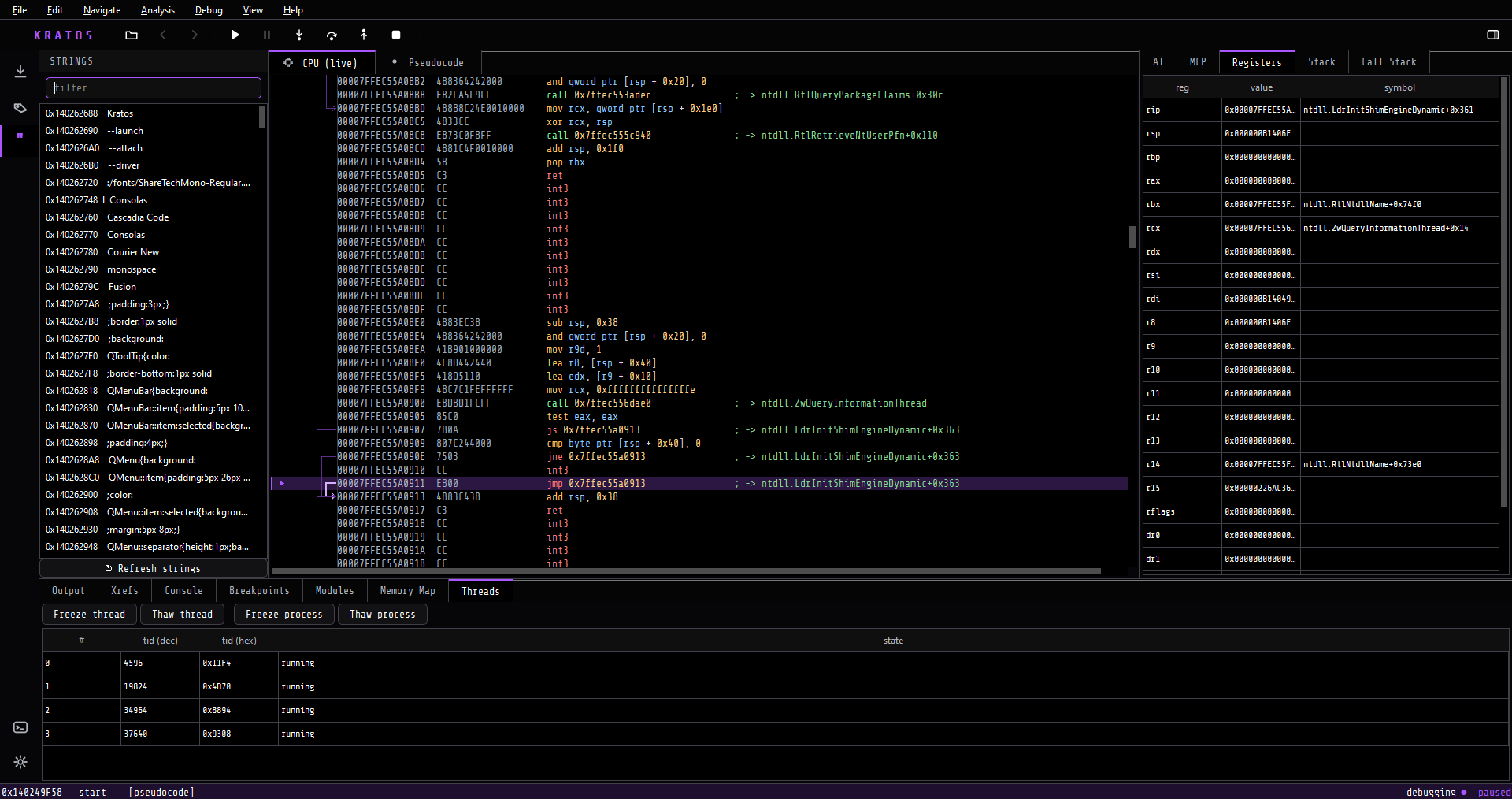The image size is (1512, 799).
Task: Open the terminal icon in sidebar
Action: (x=20, y=727)
